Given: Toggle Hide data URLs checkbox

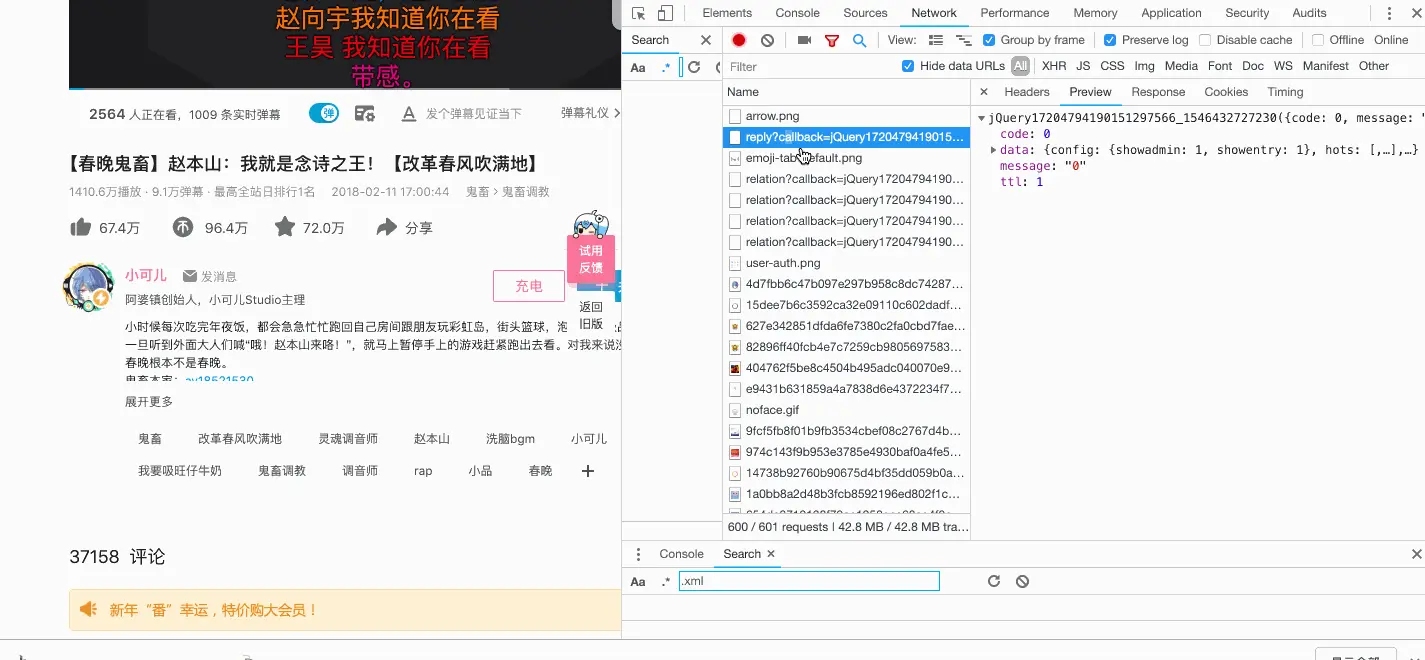Looking at the screenshot, I should [x=908, y=66].
